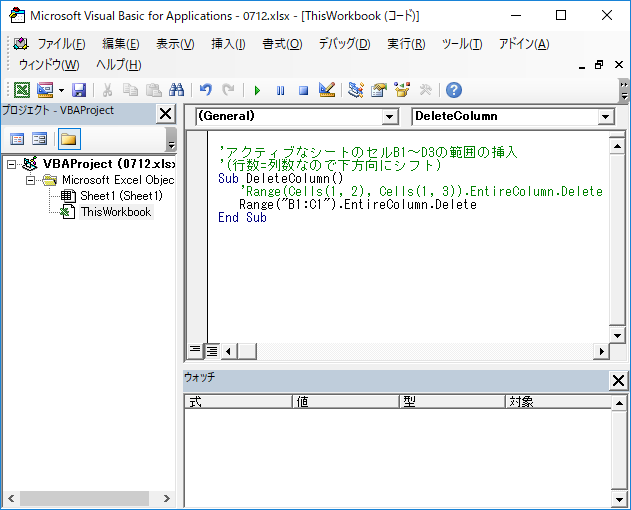Switch to Procedure View at code window bottom
Viewport: 631px width, 510px height.
[195, 350]
